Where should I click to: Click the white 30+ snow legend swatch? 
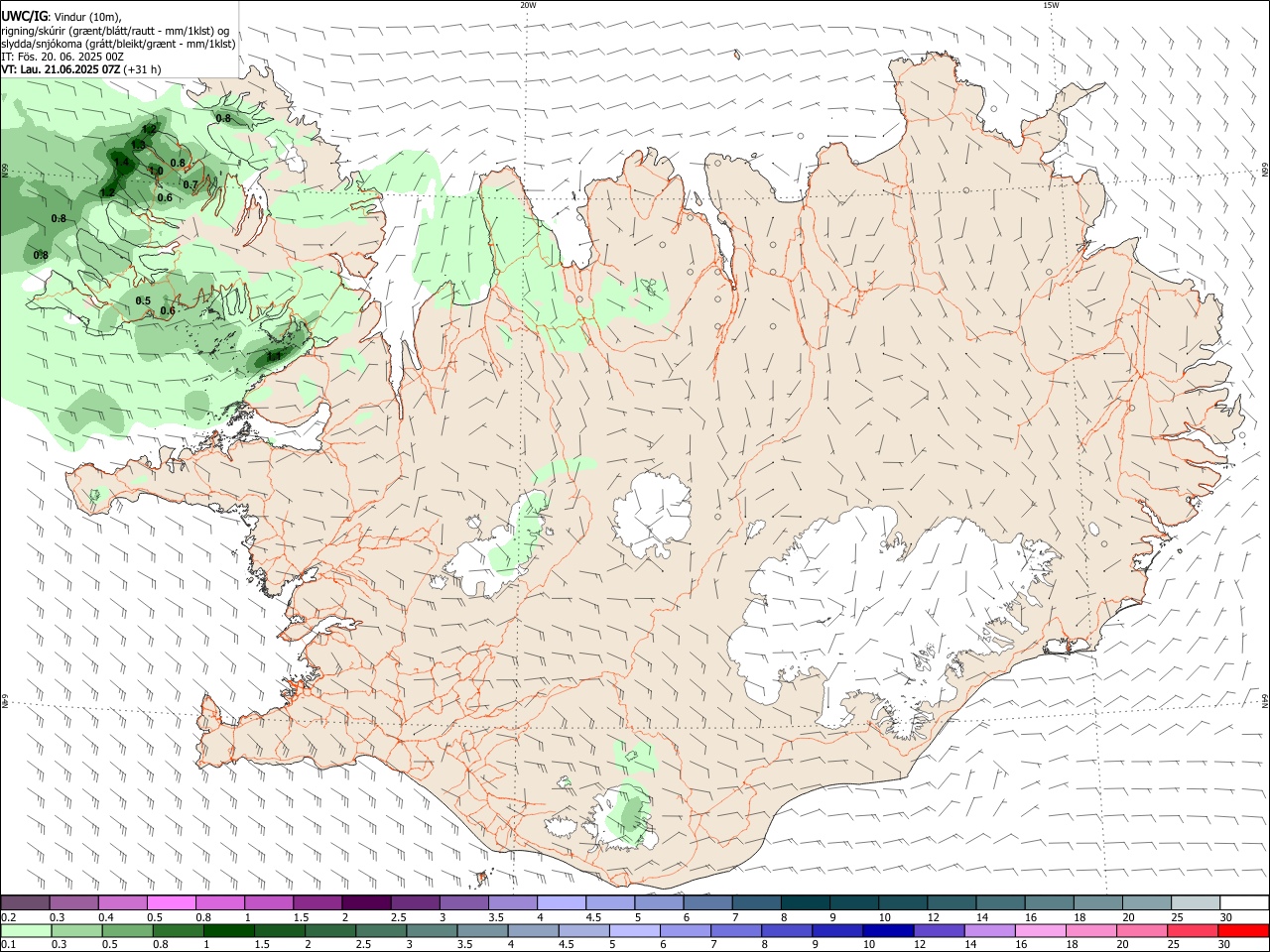click(1245, 902)
